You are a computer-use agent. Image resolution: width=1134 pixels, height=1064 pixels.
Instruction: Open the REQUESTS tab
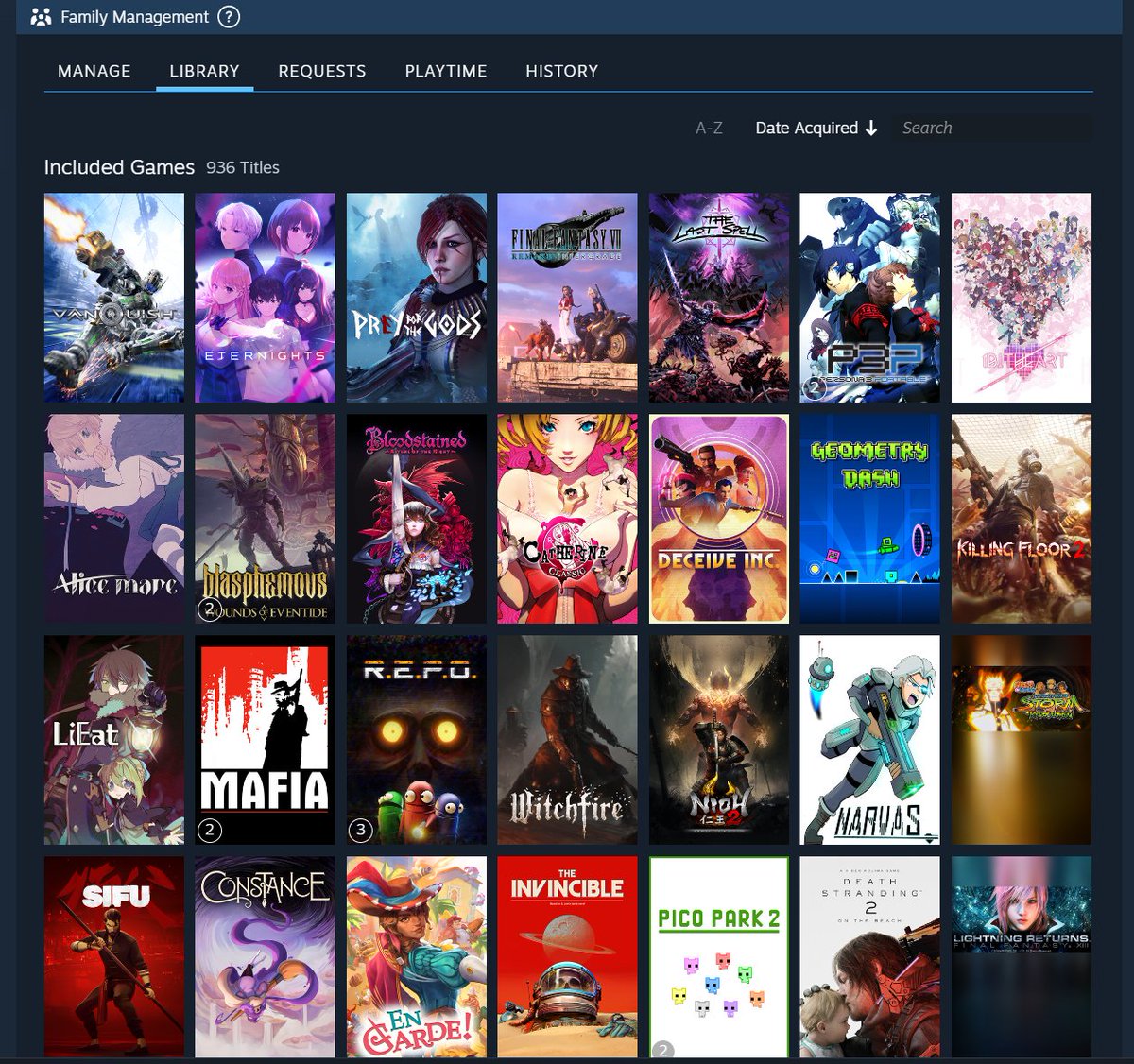click(322, 71)
